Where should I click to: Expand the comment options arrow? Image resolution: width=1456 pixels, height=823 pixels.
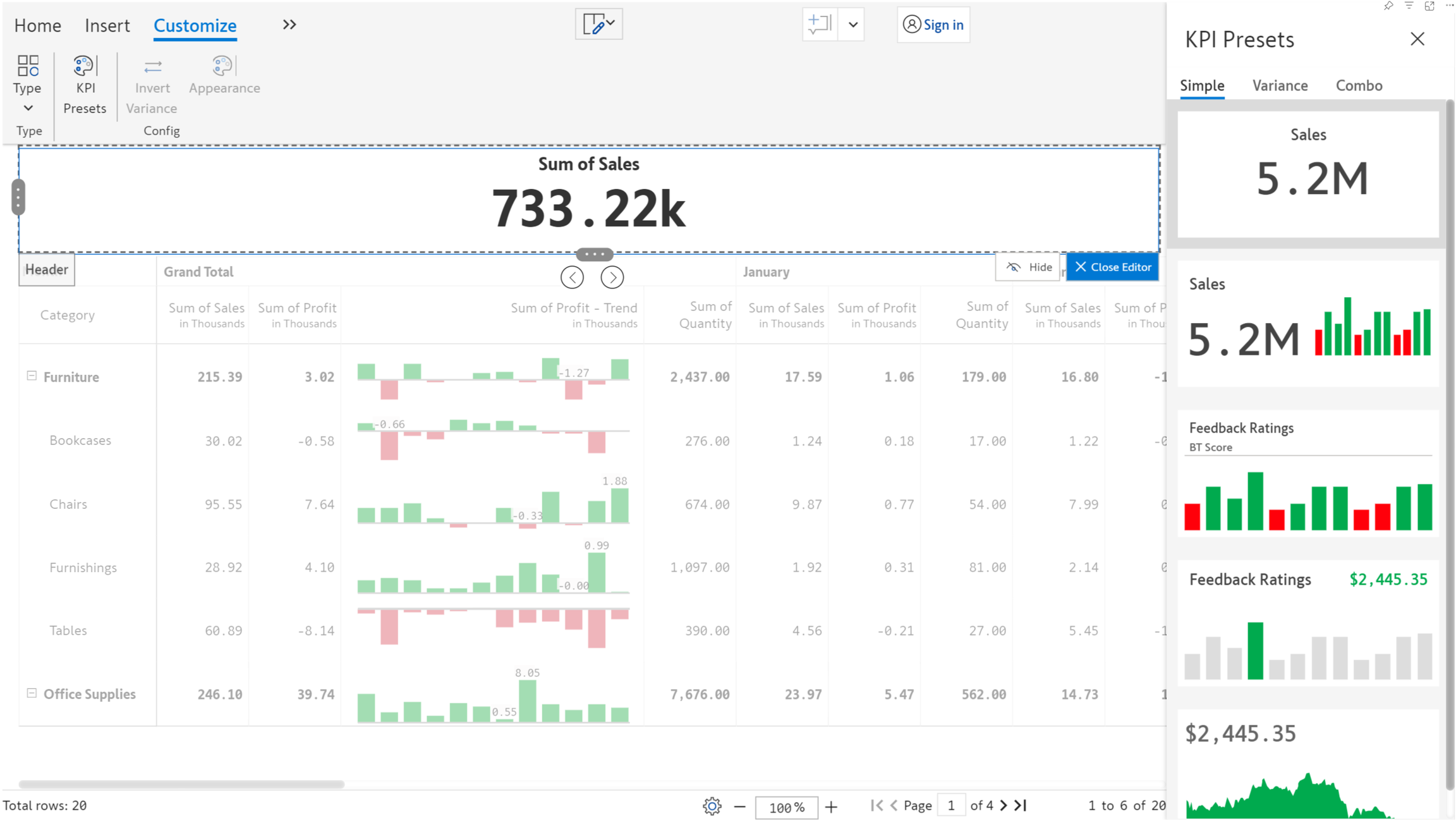point(852,25)
